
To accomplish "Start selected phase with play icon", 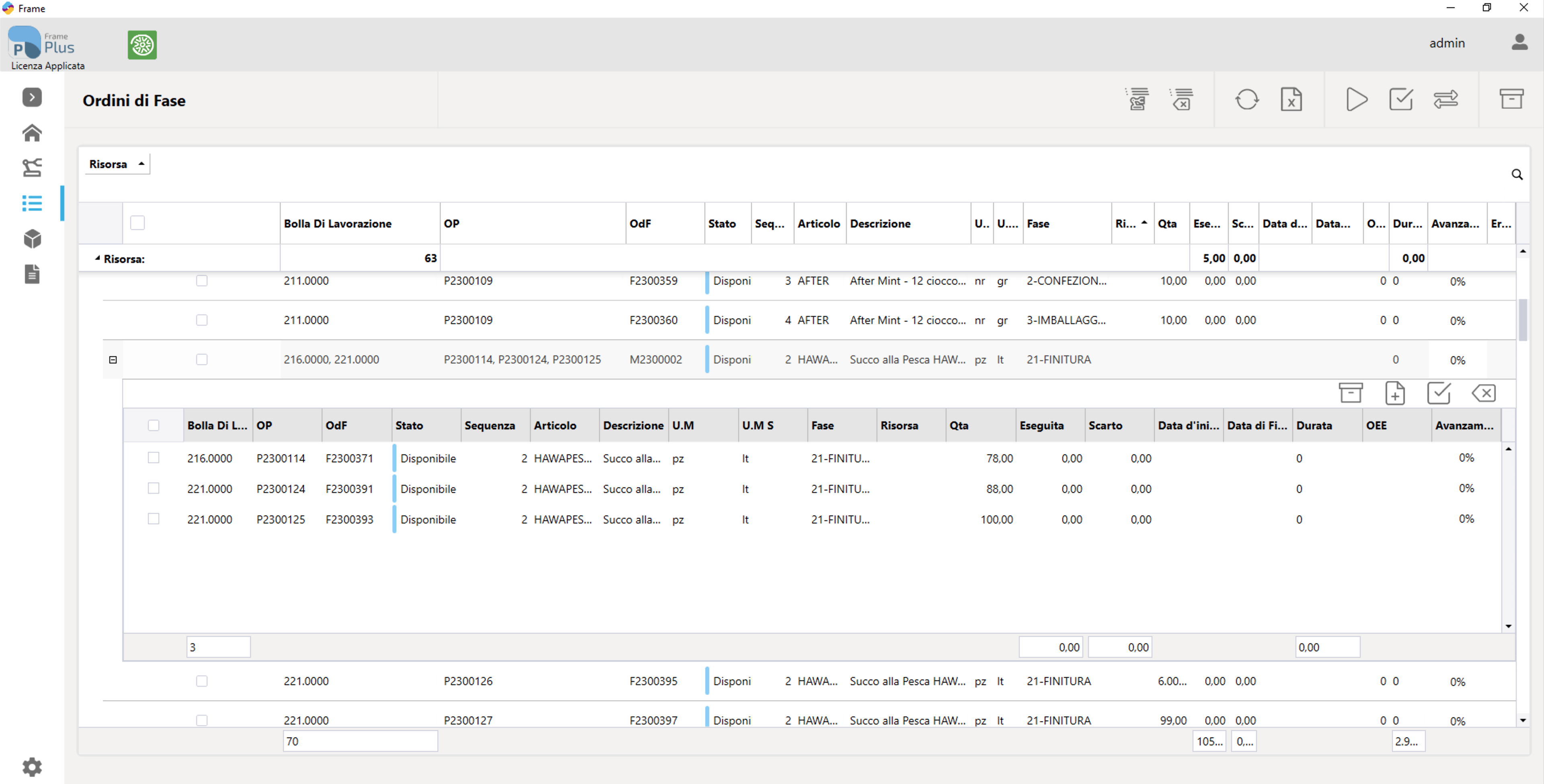I will 1356,99.
